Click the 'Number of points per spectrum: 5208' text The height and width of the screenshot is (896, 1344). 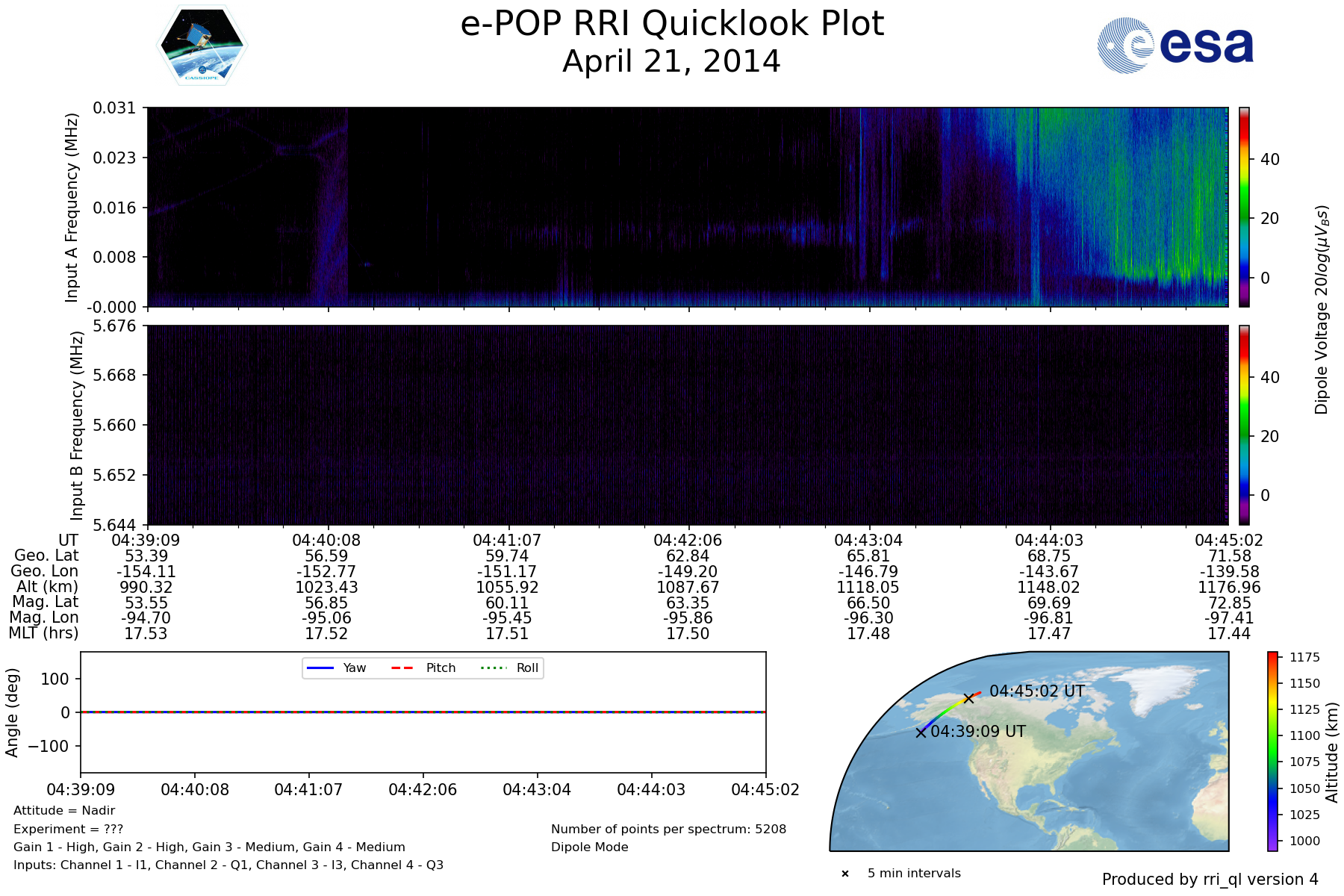pos(668,830)
